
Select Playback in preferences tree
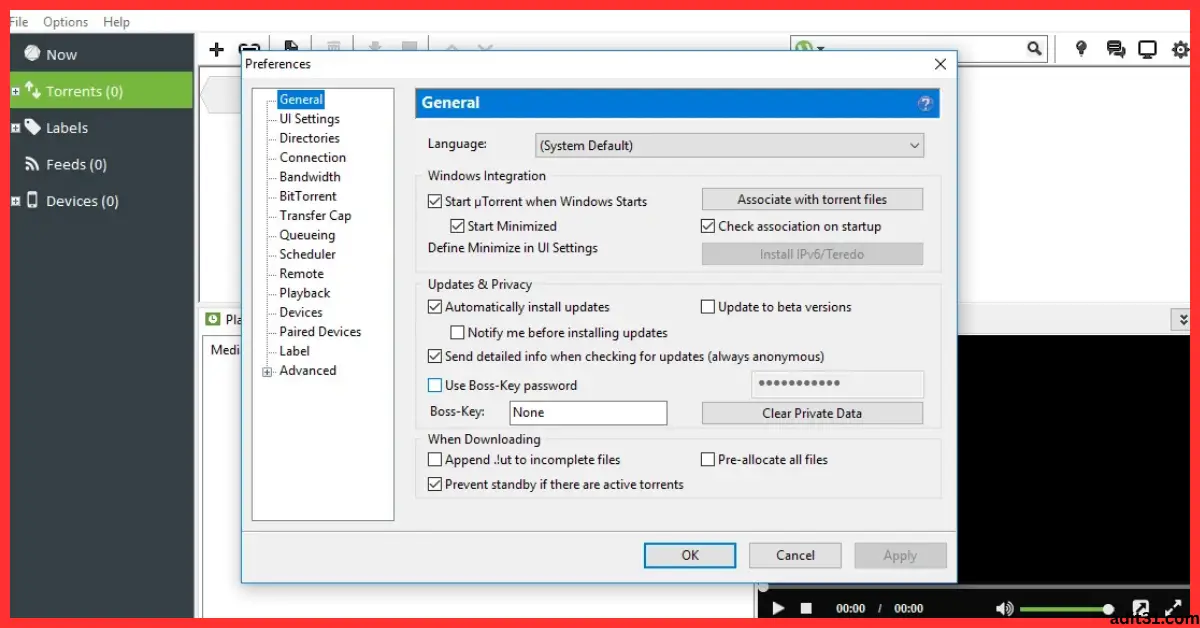304,293
